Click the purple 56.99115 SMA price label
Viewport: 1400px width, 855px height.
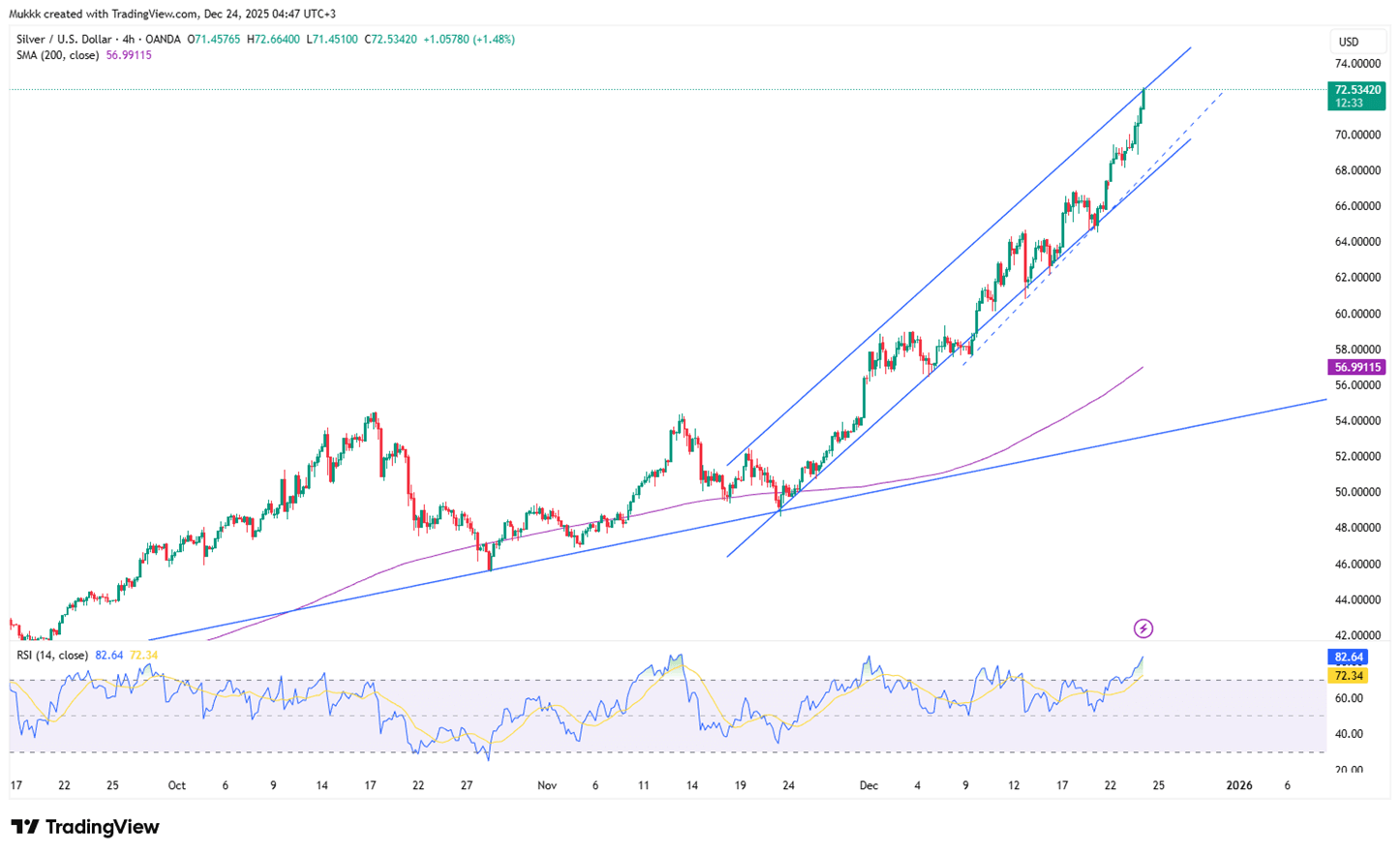click(x=1357, y=367)
